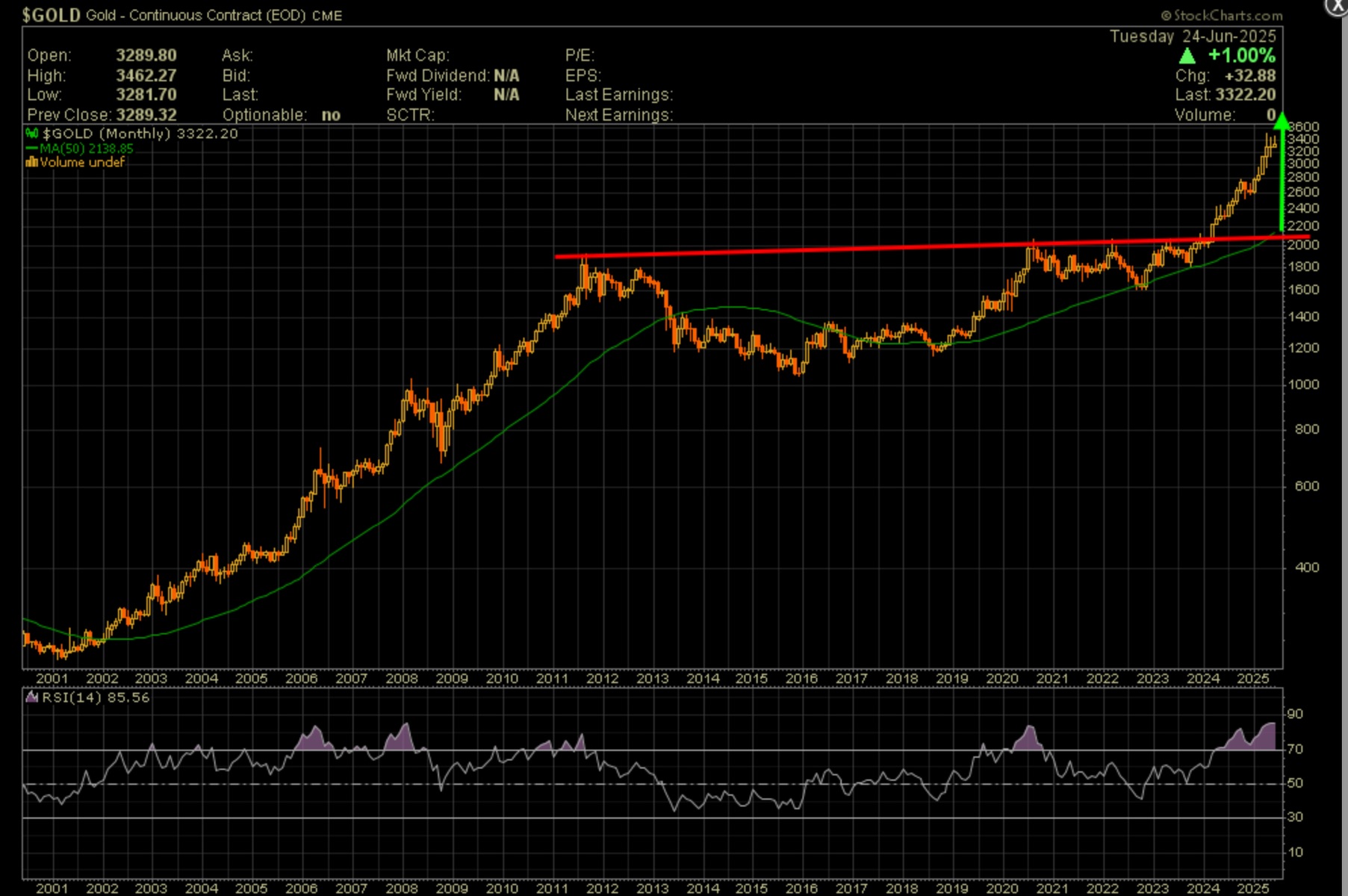Click the 50 label on the RSI scale
This screenshot has width=1348, height=896.
pyautogui.click(x=1295, y=783)
